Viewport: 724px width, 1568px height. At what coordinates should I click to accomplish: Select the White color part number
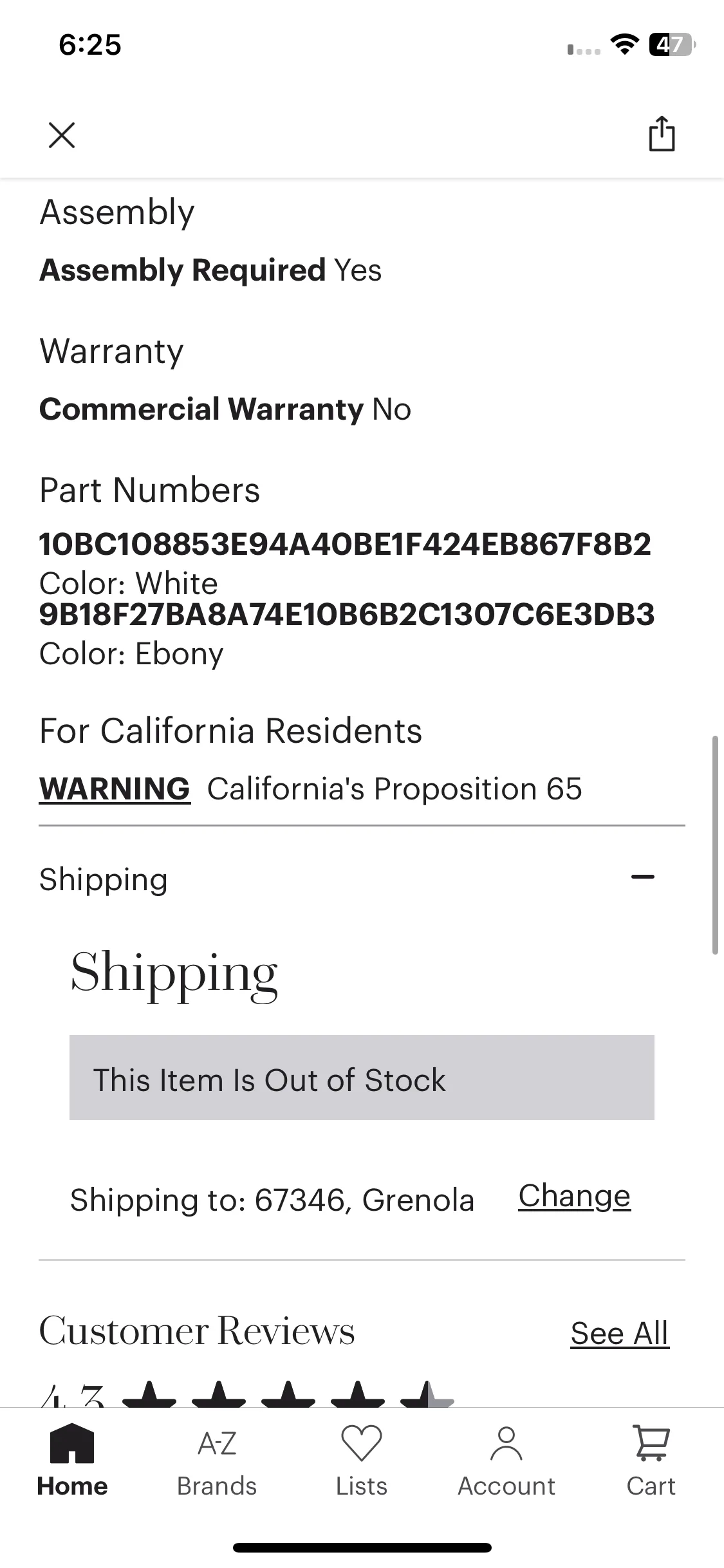pyautogui.click(x=345, y=545)
